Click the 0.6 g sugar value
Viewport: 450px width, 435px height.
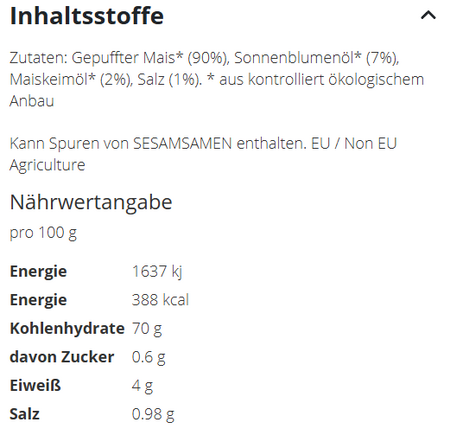[x=149, y=357]
